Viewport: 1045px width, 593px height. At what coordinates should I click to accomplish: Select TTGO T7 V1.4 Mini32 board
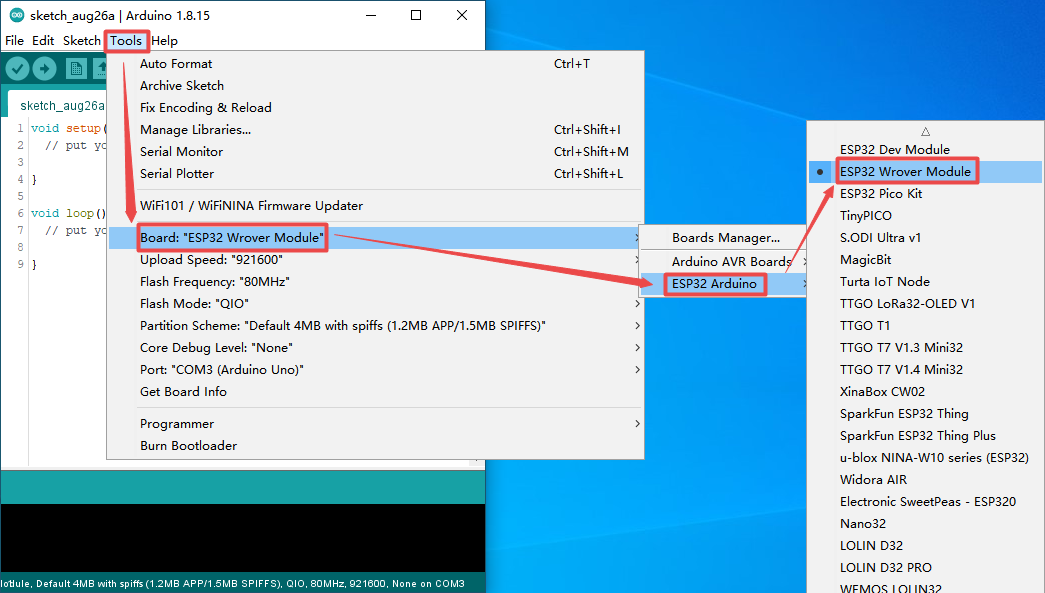pos(925,370)
